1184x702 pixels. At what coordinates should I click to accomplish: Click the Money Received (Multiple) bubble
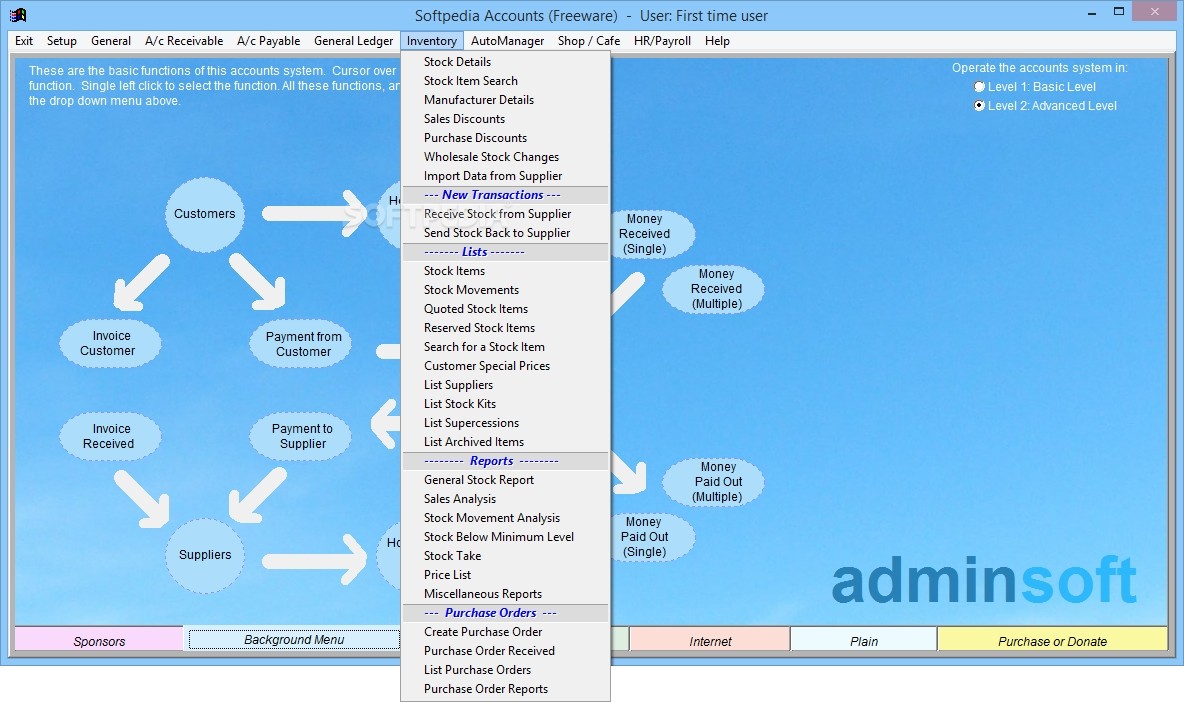point(714,288)
